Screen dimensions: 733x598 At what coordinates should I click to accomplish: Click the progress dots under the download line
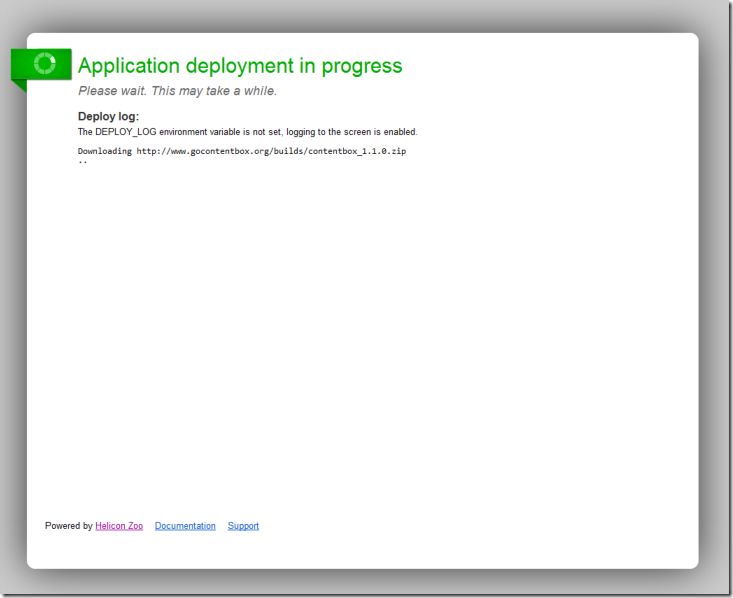pyautogui.click(x=82, y=162)
